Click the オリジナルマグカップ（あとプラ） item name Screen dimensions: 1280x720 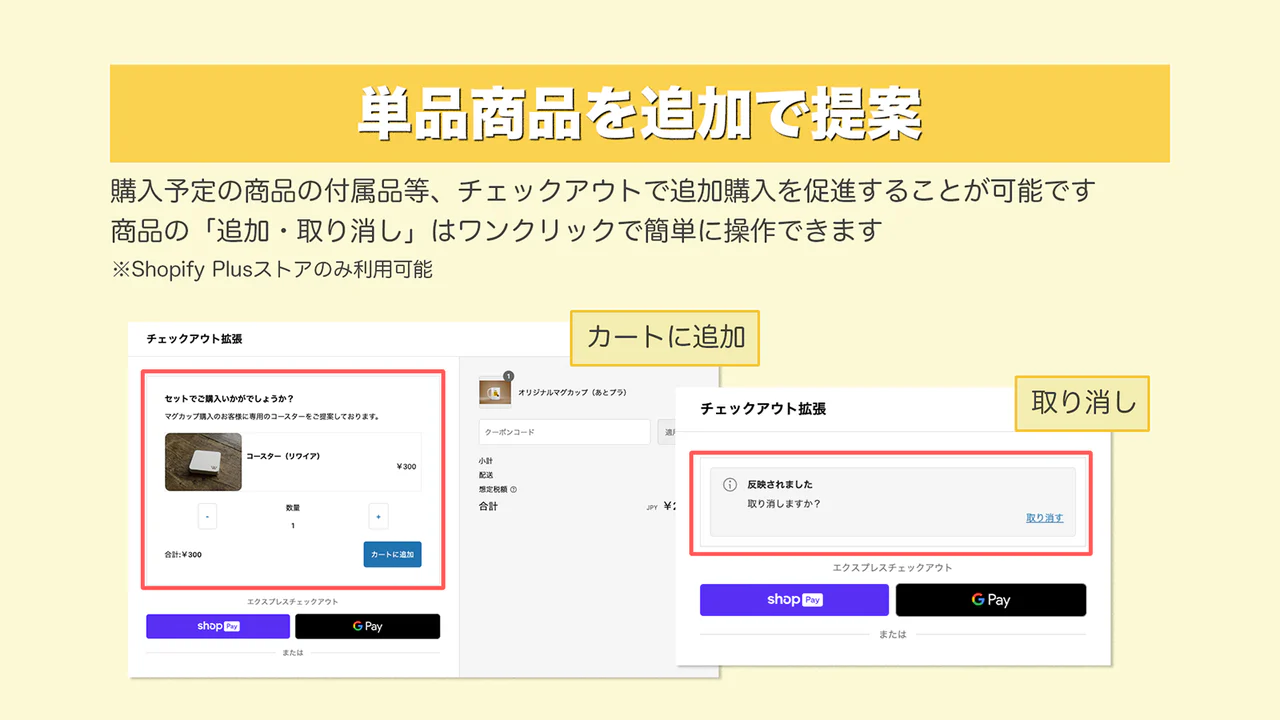[x=571, y=393]
